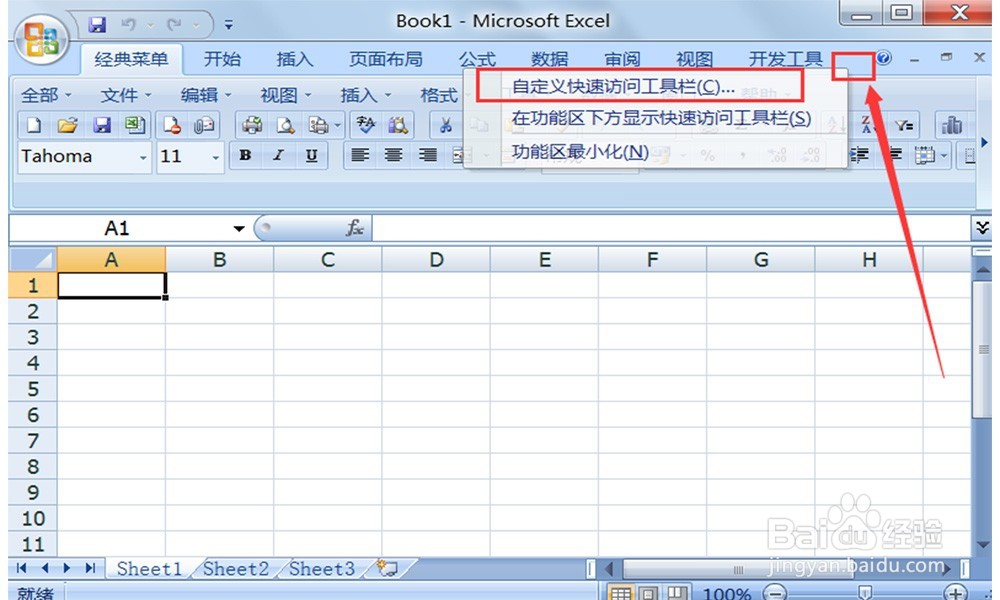Click the permission restricted document icon
The width and height of the screenshot is (1000, 600).
click(x=171, y=125)
